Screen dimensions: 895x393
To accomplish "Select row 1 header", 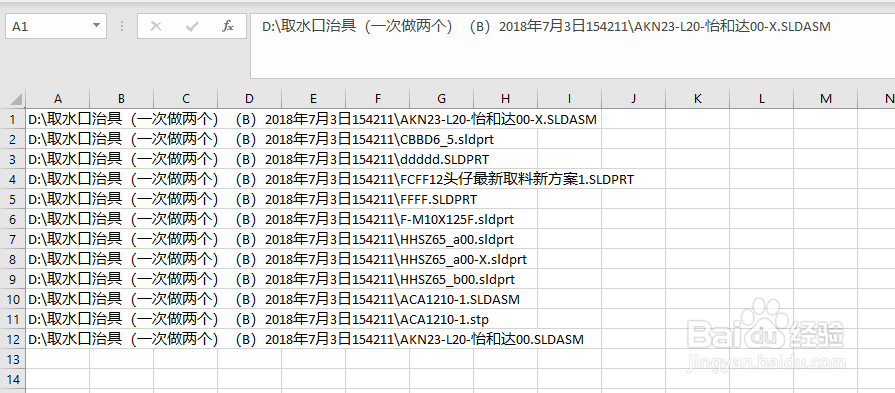I will pos(13,120).
